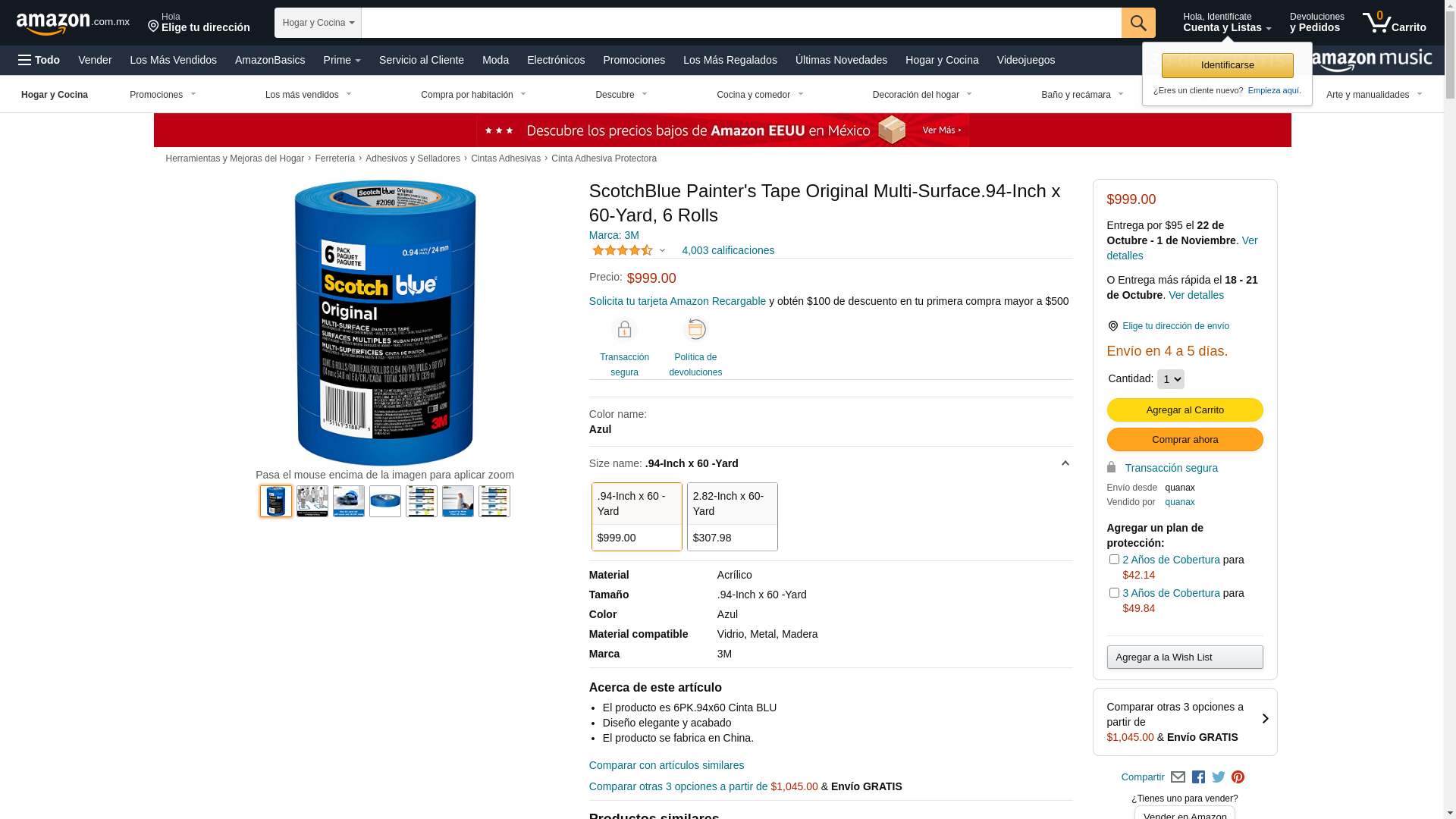Click the search text input field
This screenshot has height=819, width=1456.
click(x=742, y=23)
